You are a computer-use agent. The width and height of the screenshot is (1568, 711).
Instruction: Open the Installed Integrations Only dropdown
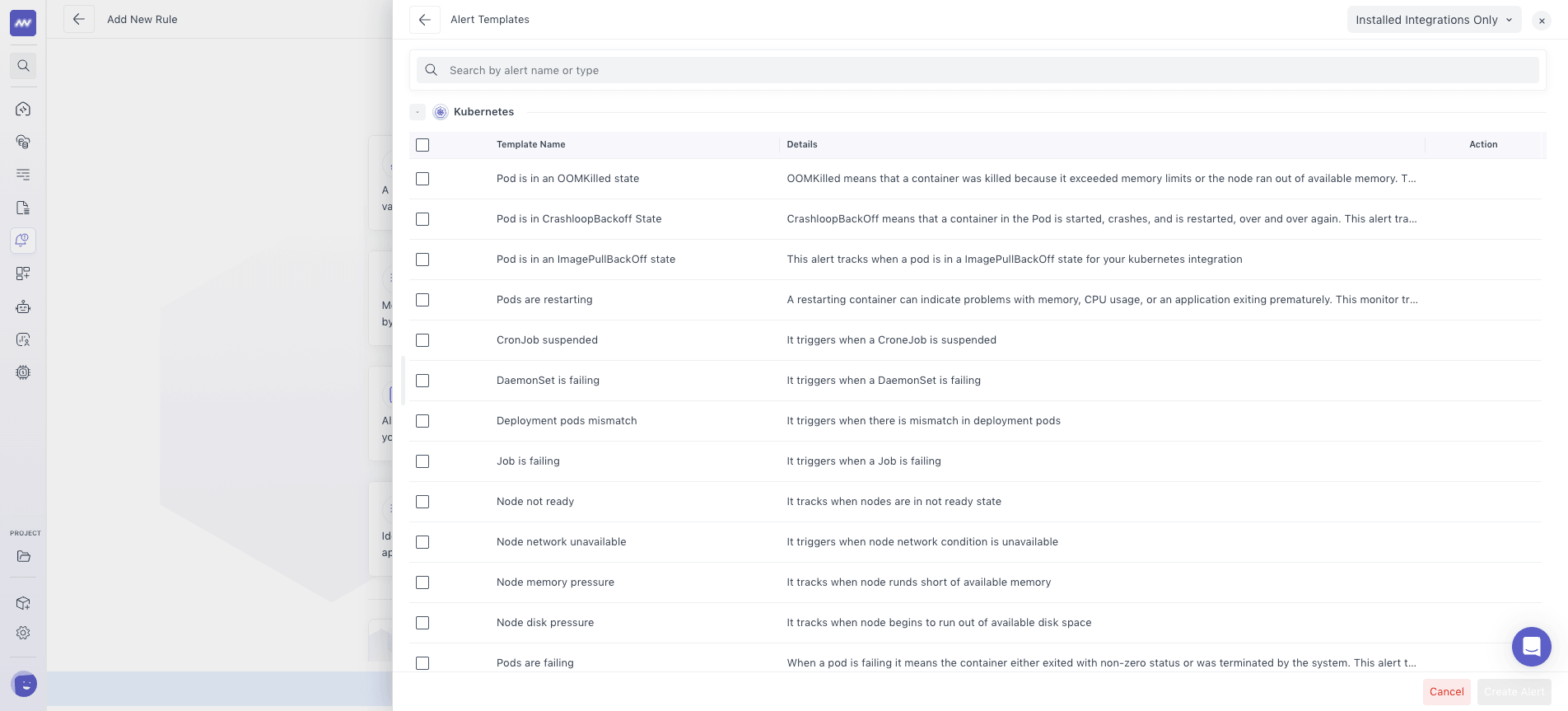[1434, 20]
